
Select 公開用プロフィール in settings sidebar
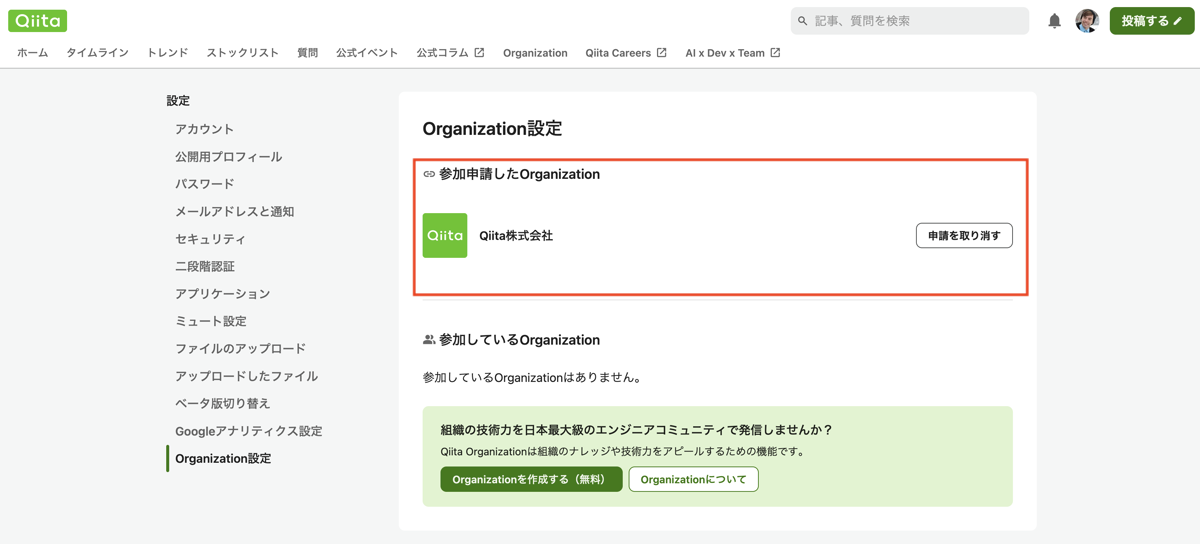228,157
